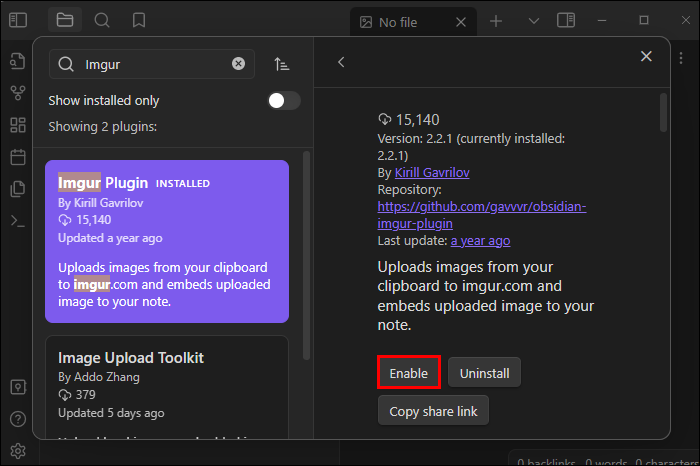Open the tab list dropdown chevron
Screen dimensions: 700x466
click(533, 21)
